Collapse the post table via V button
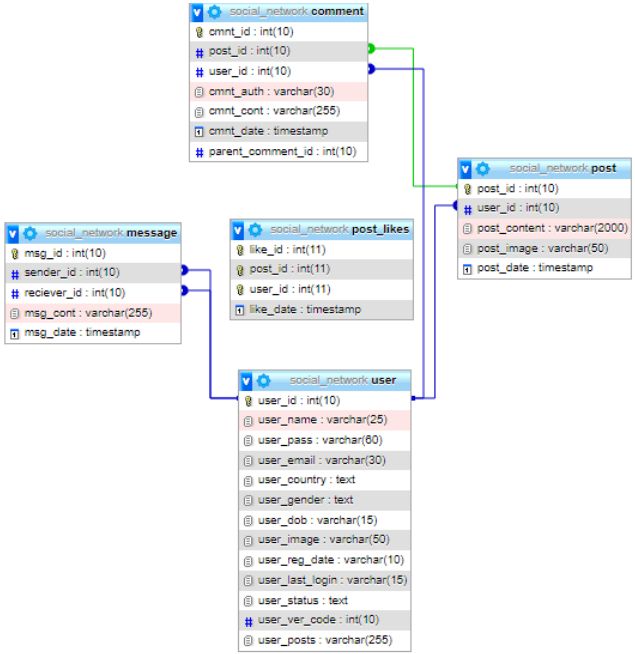Image resolution: width=635 pixels, height=654 pixels. tap(466, 169)
